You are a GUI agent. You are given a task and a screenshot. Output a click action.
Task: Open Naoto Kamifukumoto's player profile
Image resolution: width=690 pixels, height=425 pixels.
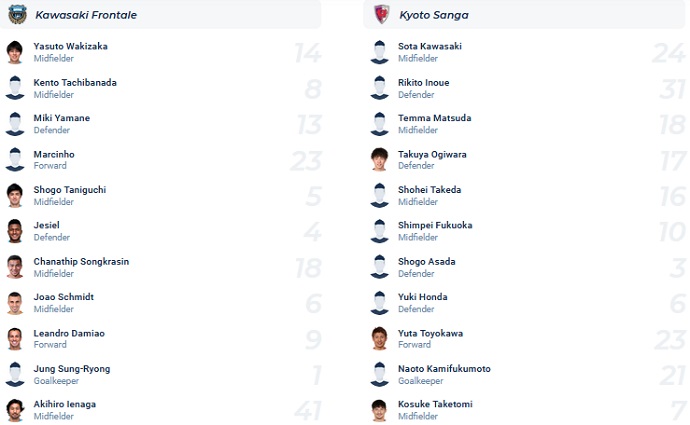[x=444, y=369]
